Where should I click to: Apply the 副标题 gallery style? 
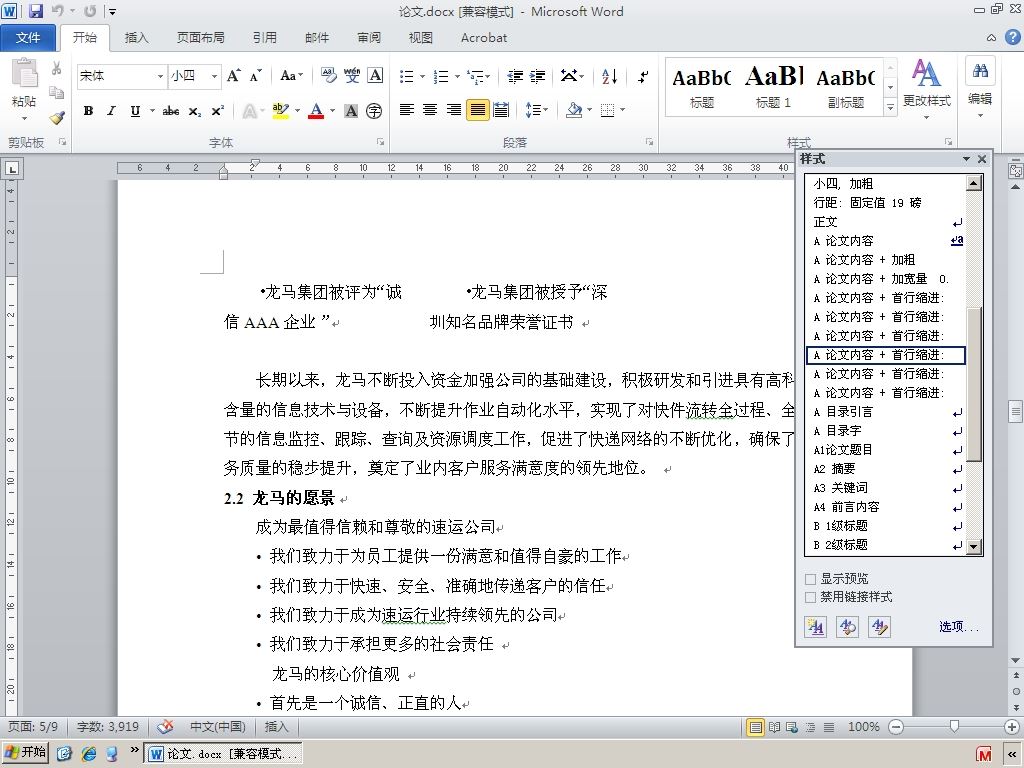[x=846, y=87]
